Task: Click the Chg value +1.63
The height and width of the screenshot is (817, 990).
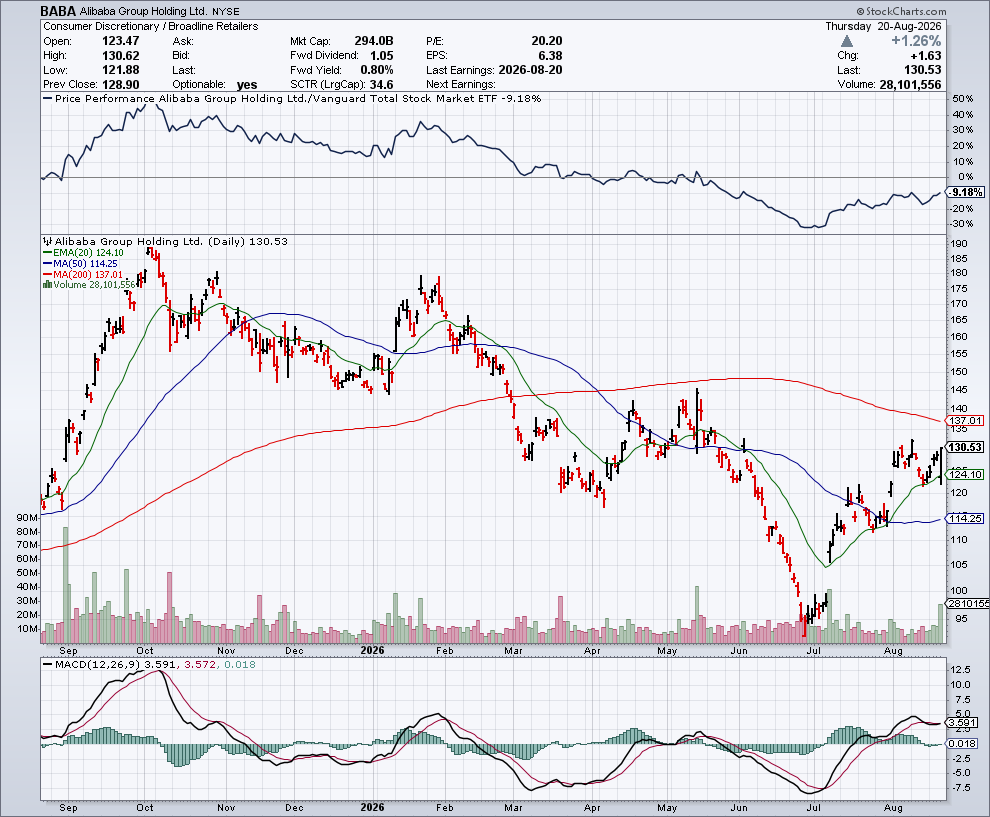Action: coord(926,56)
